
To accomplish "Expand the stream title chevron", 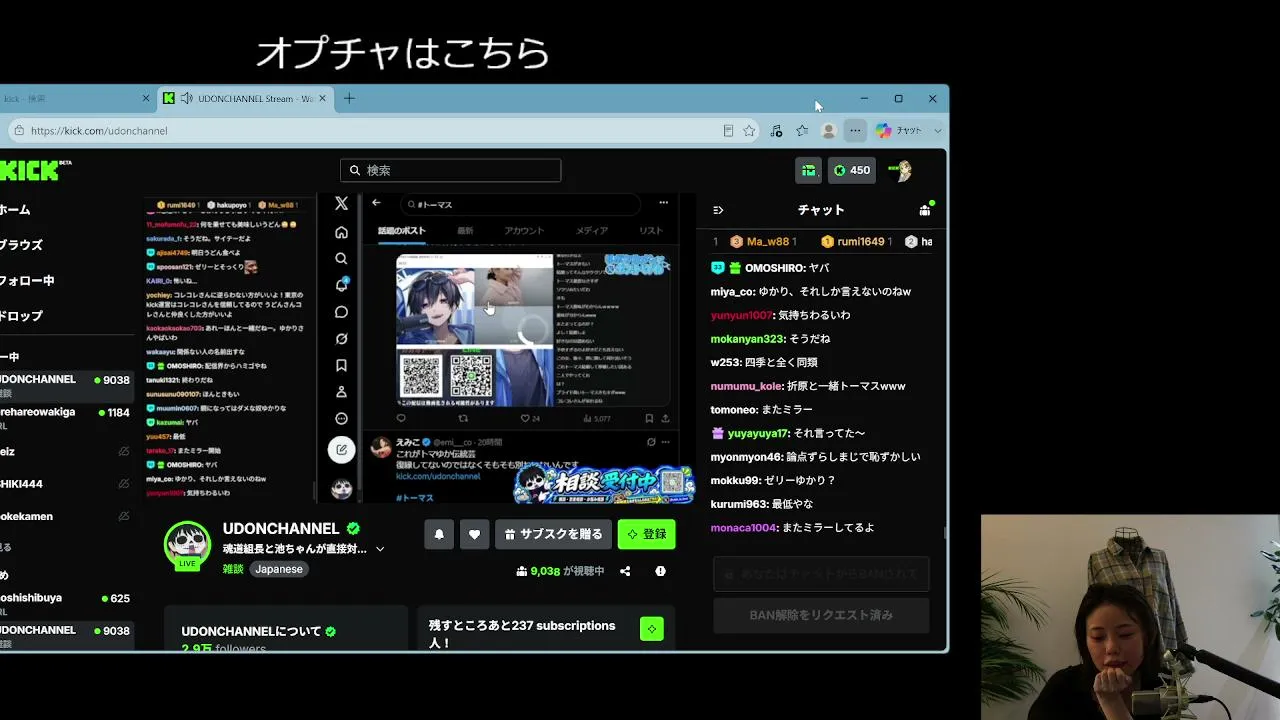I will (x=380, y=549).
